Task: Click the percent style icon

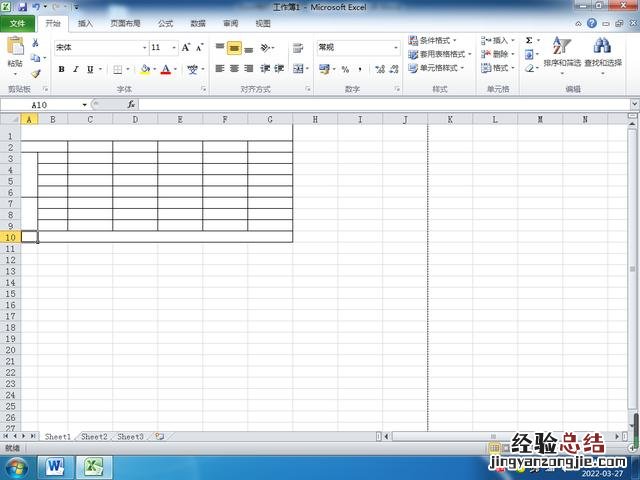Action: coord(345,69)
